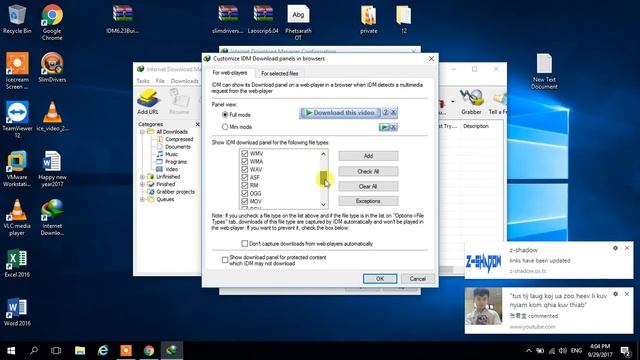Switch to For selected files tab
640x360 pixels.
click(x=280, y=73)
